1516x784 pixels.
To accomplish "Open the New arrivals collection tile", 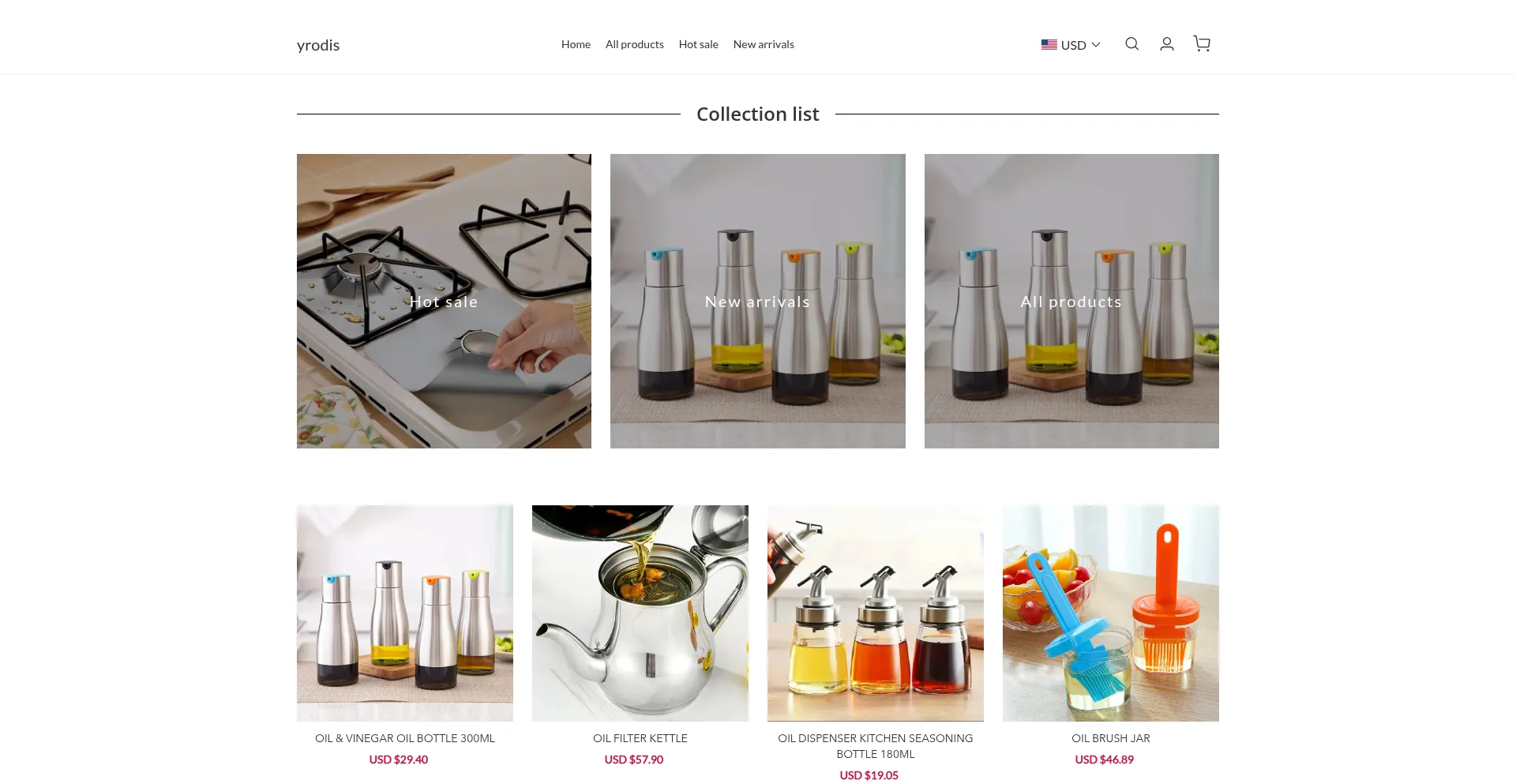I will coord(757,301).
